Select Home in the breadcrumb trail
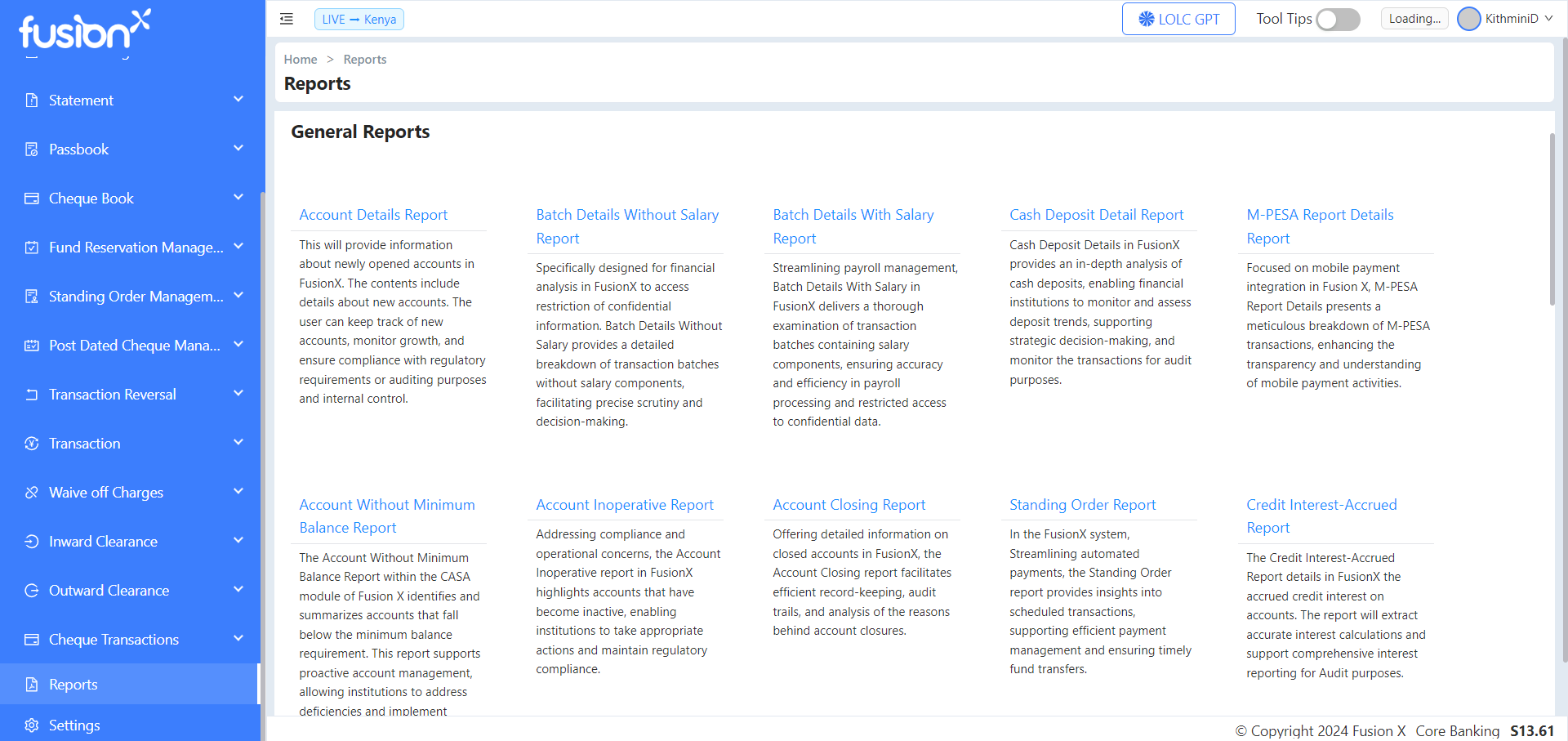Viewport: 1568px width, 741px height. coord(301,59)
